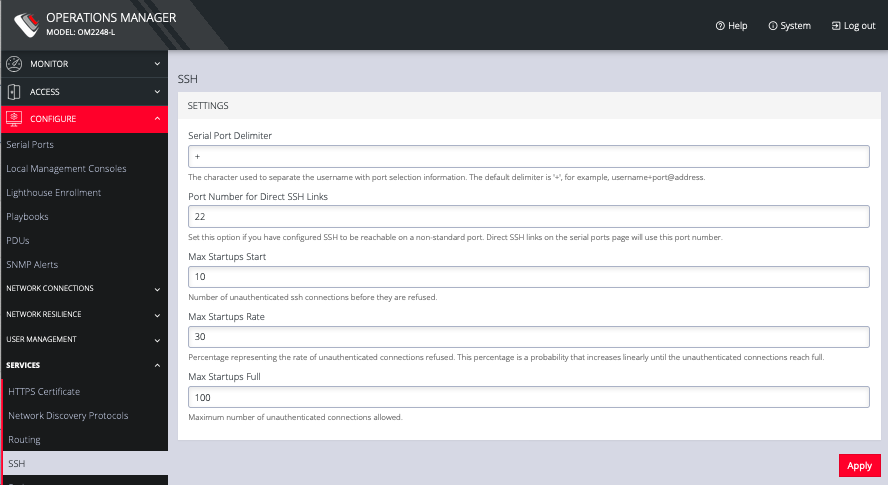Click the System info icon
Image resolution: width=888 pixels, height=485 pixels.
pyautogui.click(x=773, y=26)
